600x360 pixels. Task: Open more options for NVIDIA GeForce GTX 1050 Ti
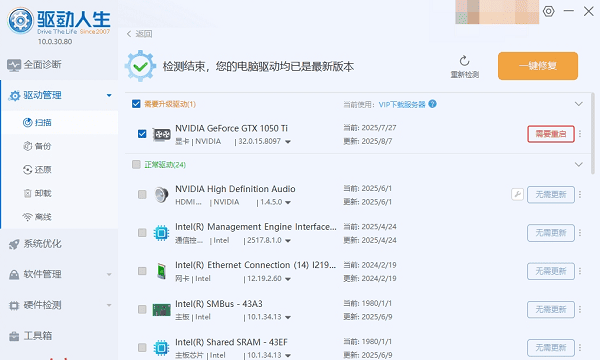pos(580,134)
